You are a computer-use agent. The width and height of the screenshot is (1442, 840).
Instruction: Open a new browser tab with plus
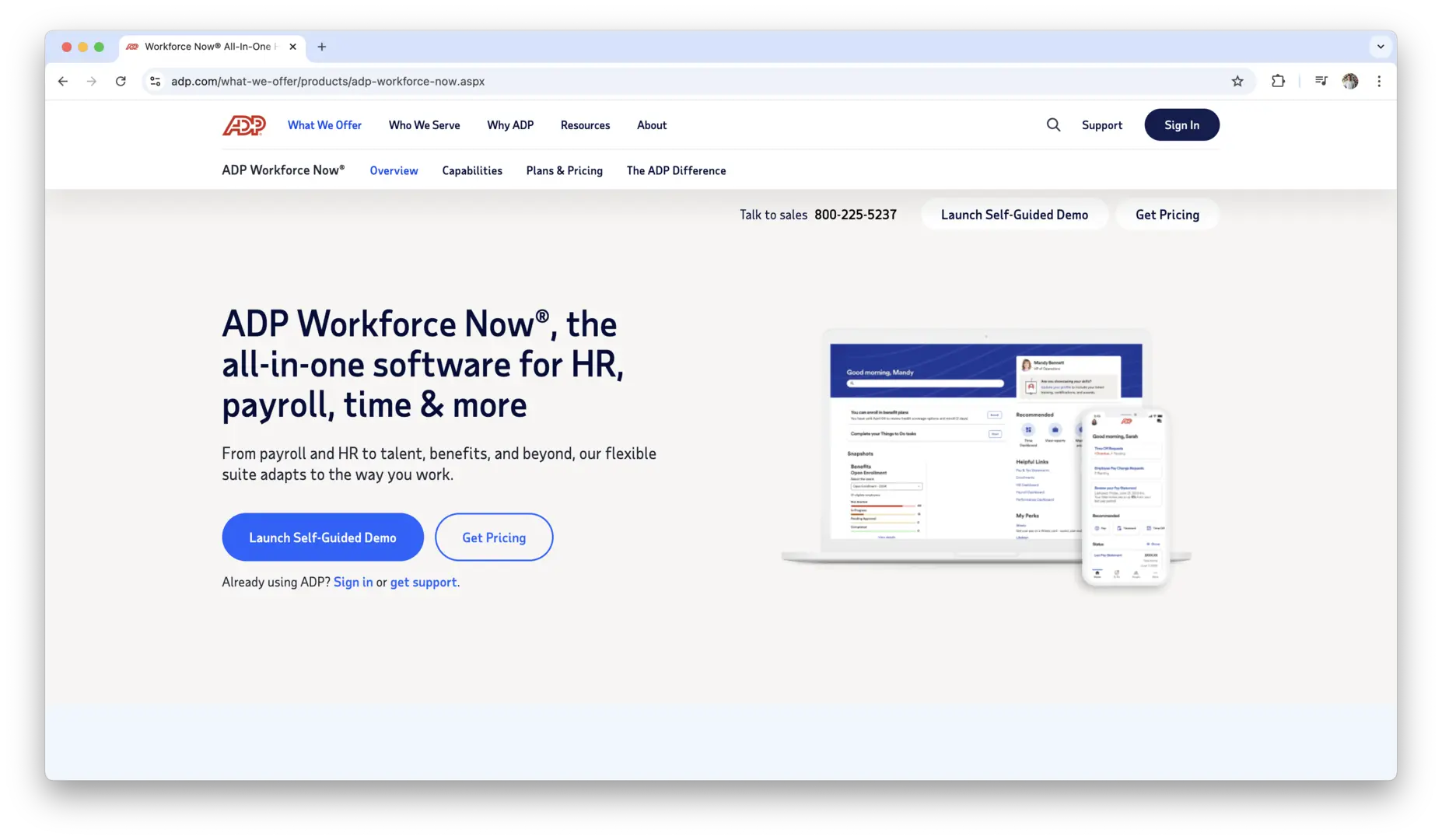coord(322,47)
